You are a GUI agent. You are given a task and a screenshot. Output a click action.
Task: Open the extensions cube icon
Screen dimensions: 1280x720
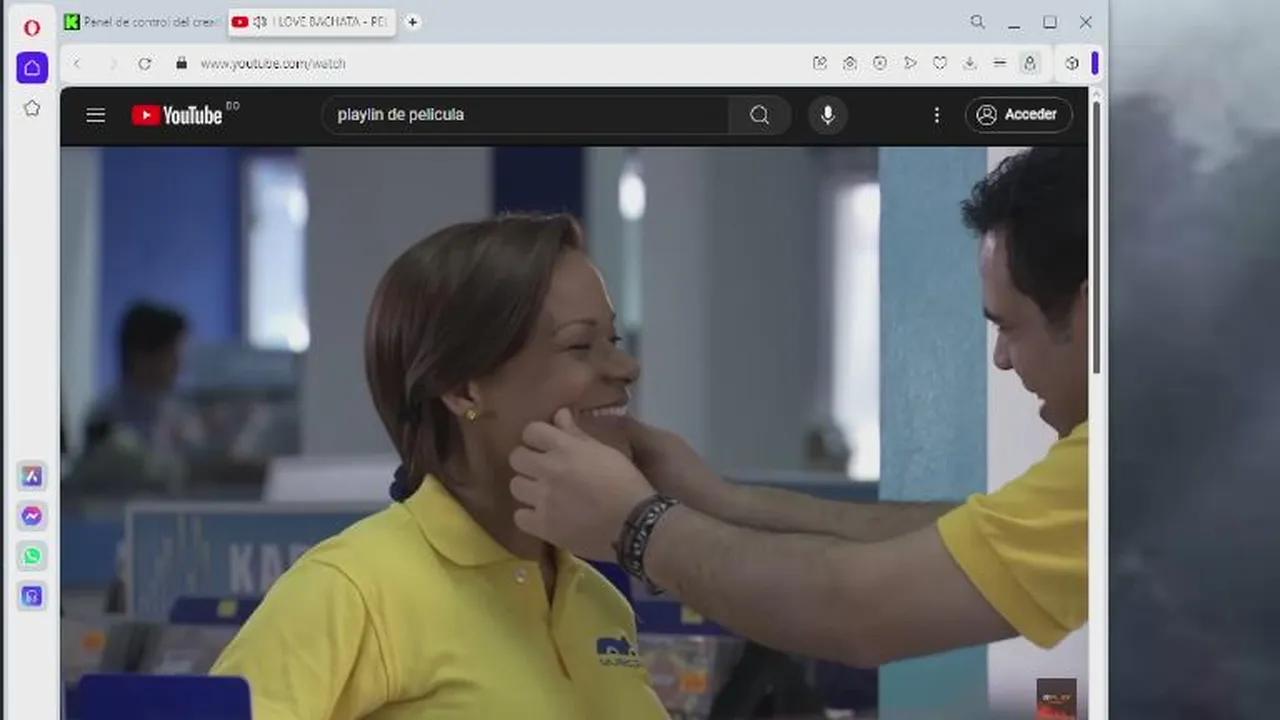pyautogui.click(x=1072, y=63)
